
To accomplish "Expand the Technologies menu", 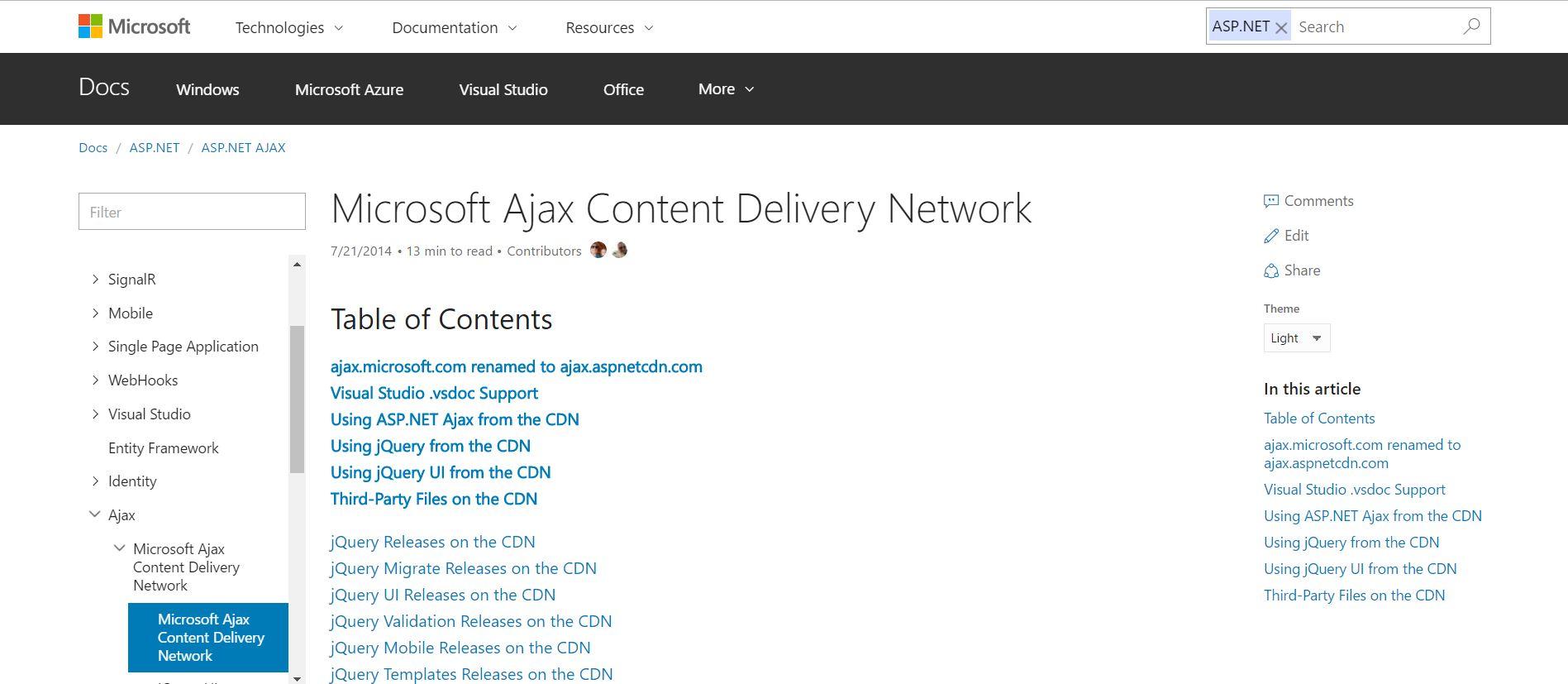I will coord(288,27).
